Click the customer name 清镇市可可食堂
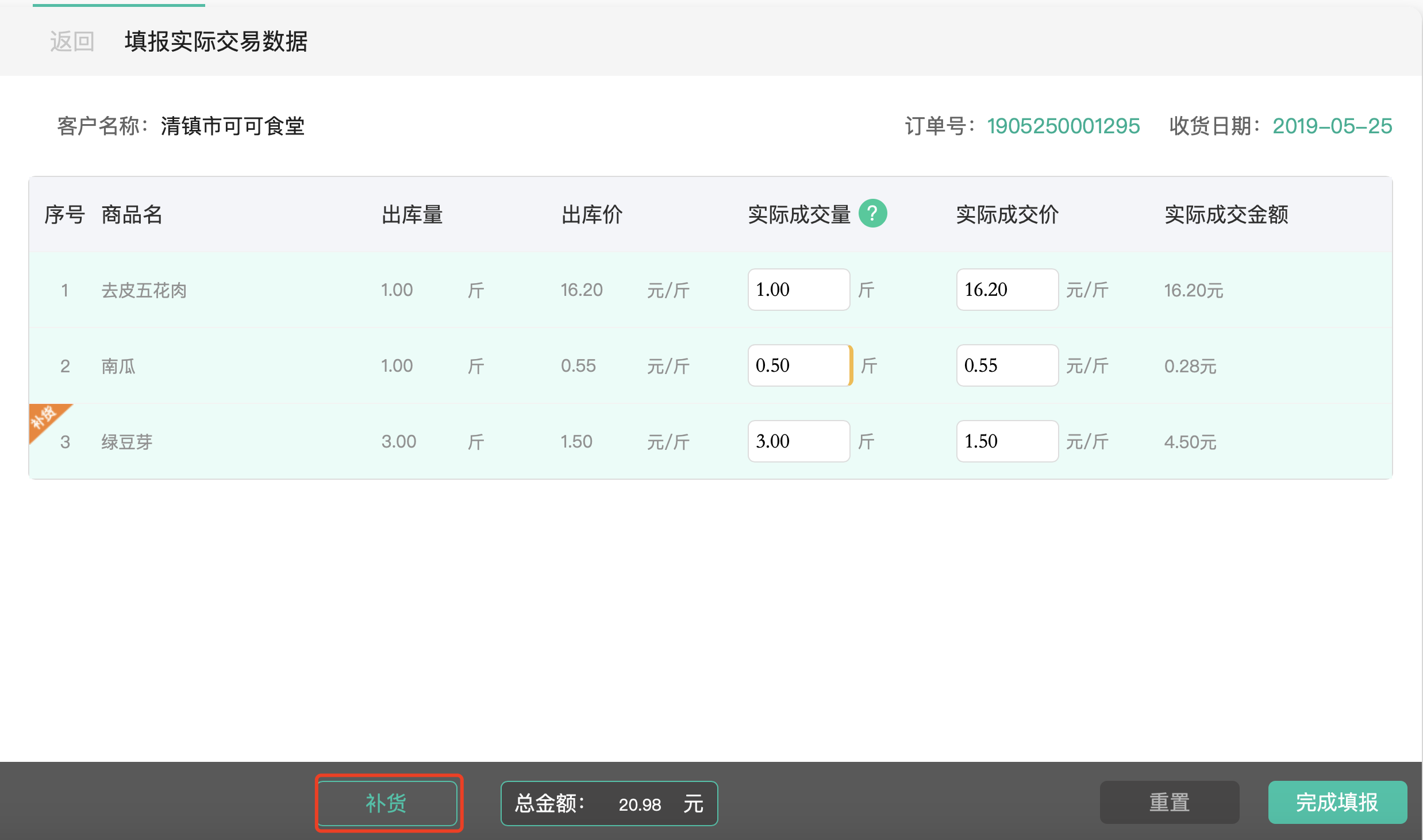Image resolution: width=1423 pixels, height=840 pixels. [x=232, y=126]
